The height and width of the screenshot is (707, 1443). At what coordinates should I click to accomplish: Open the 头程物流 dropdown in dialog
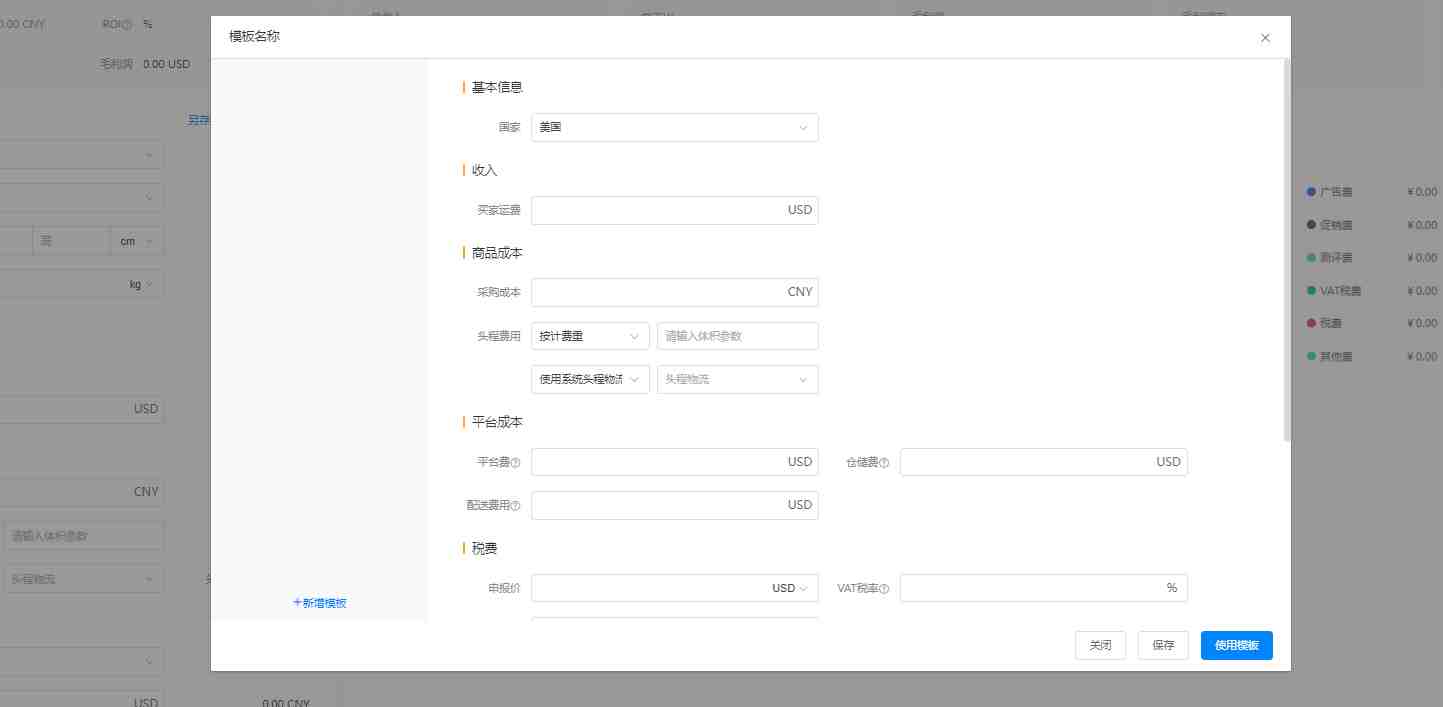pos(738,379)
